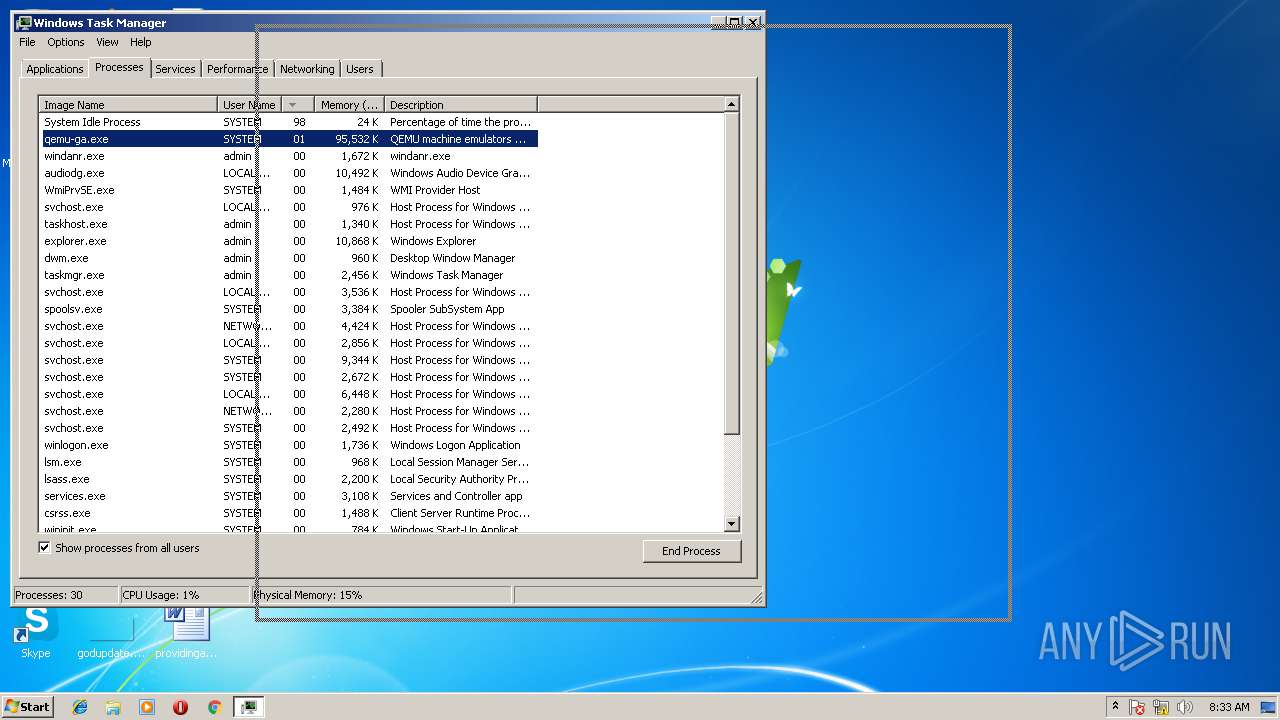Open the Skype desktop shortcut
The width and height of the screenshot is (1280, 720).
tap(36, 630)
